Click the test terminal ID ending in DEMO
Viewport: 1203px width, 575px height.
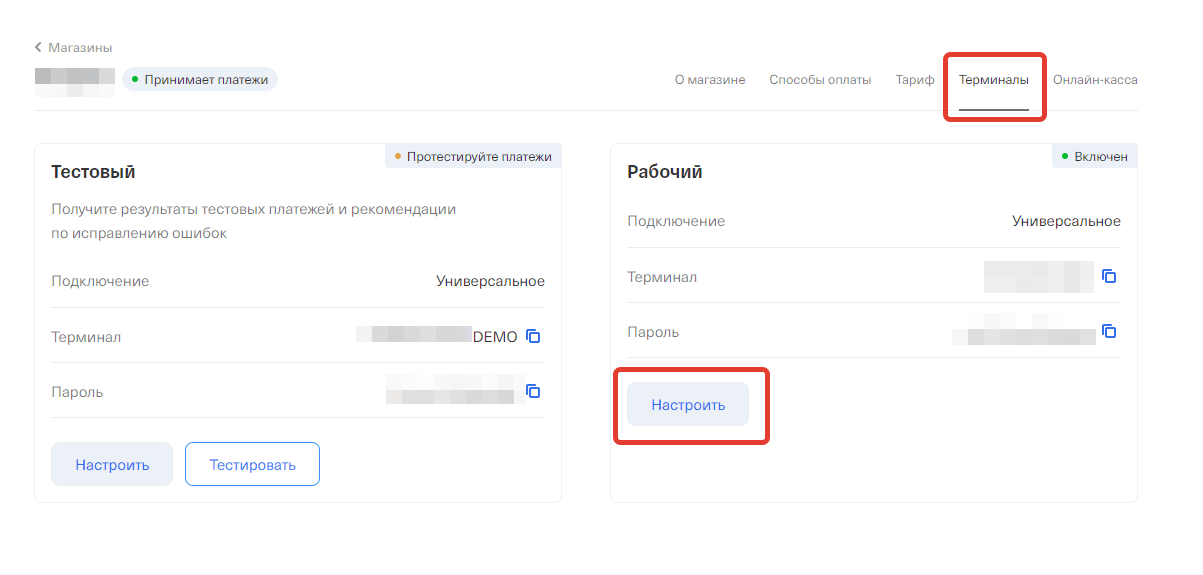[438, 337]
